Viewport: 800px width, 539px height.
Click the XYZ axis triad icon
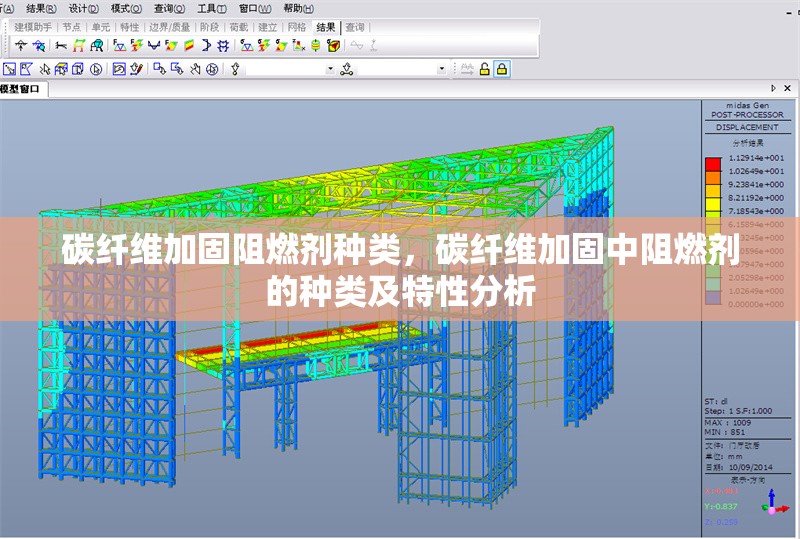click(x=774, y=503)
